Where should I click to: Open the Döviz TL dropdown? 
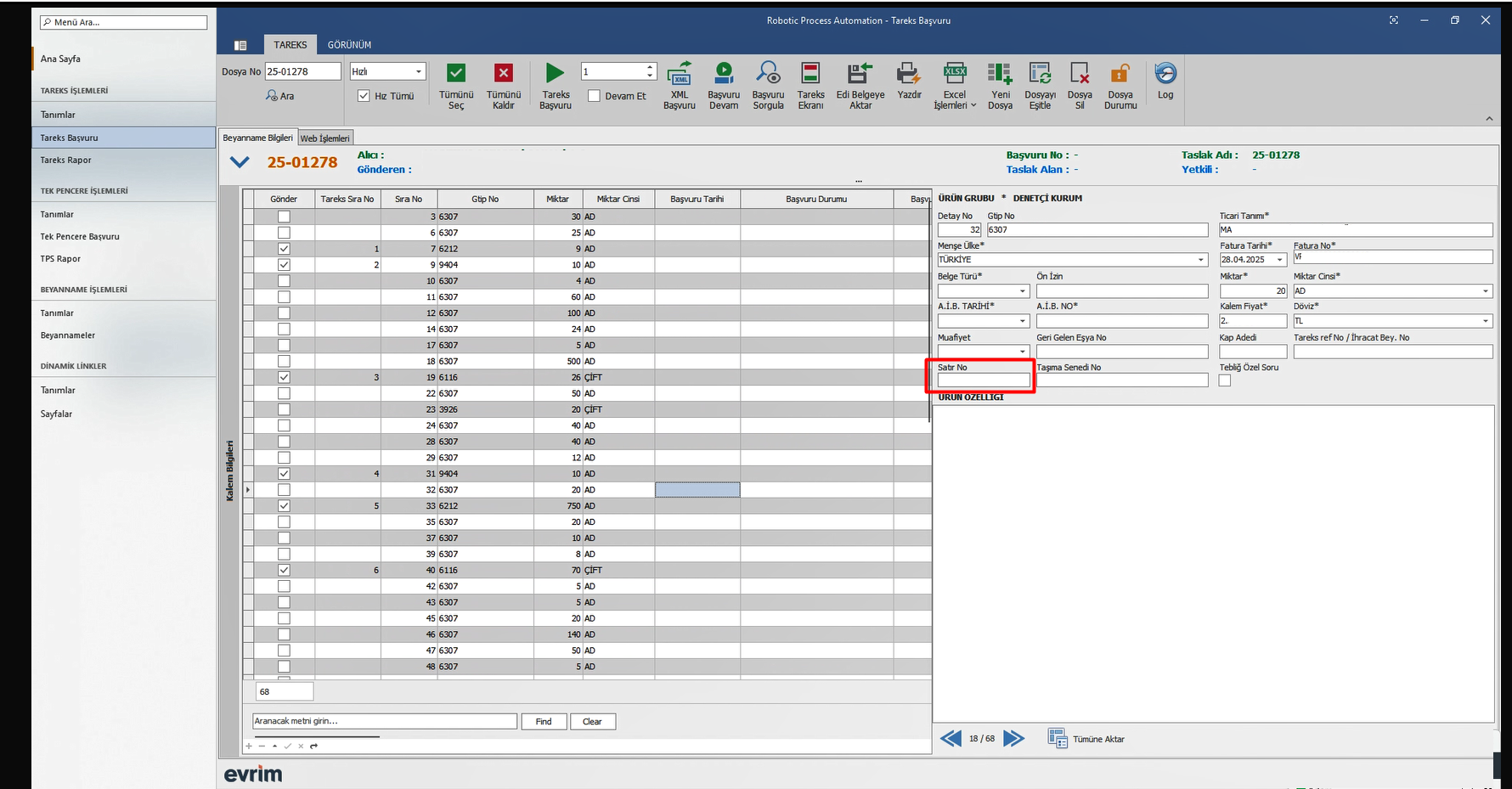tap(1486, 321)
